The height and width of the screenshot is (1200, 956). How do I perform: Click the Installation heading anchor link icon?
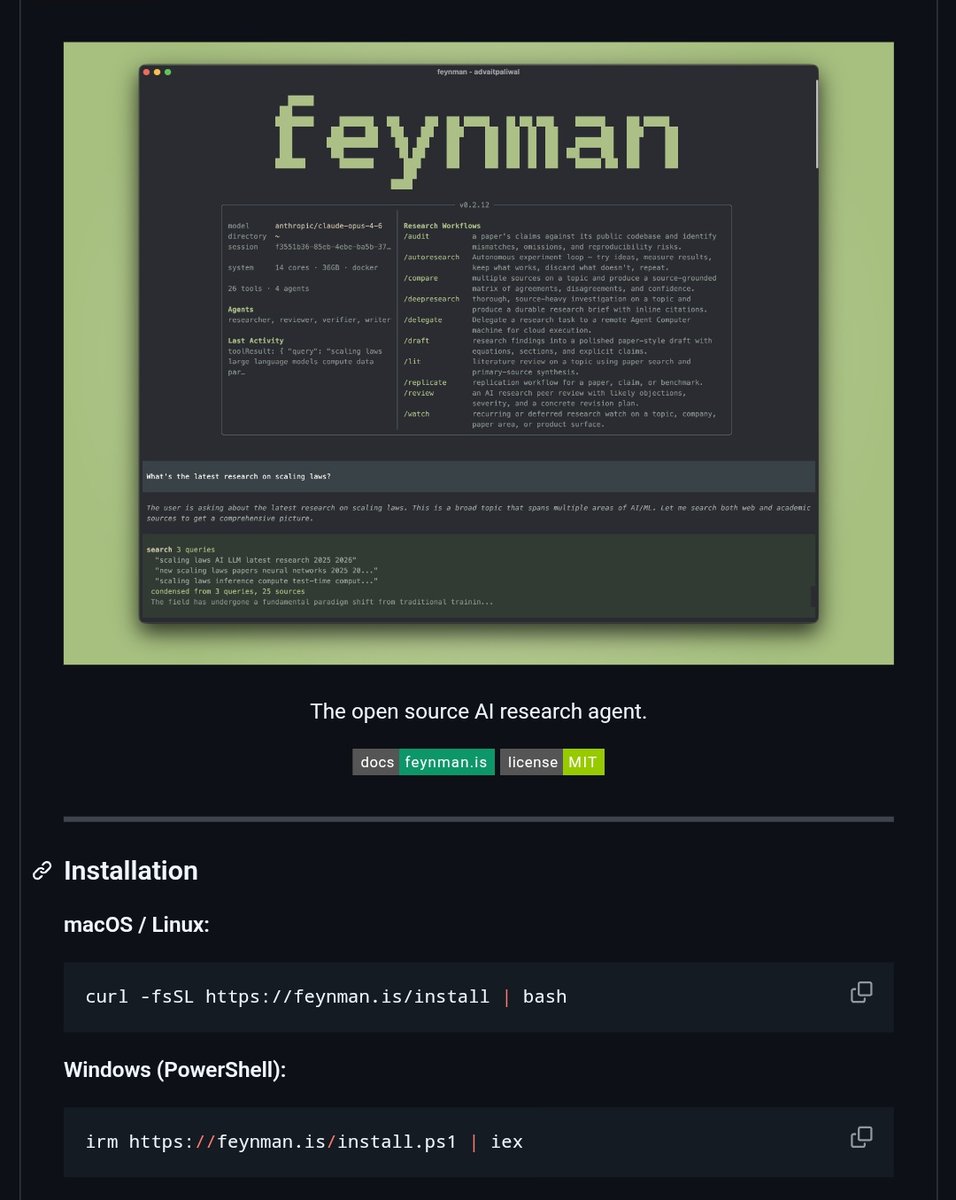click(40, 871)
